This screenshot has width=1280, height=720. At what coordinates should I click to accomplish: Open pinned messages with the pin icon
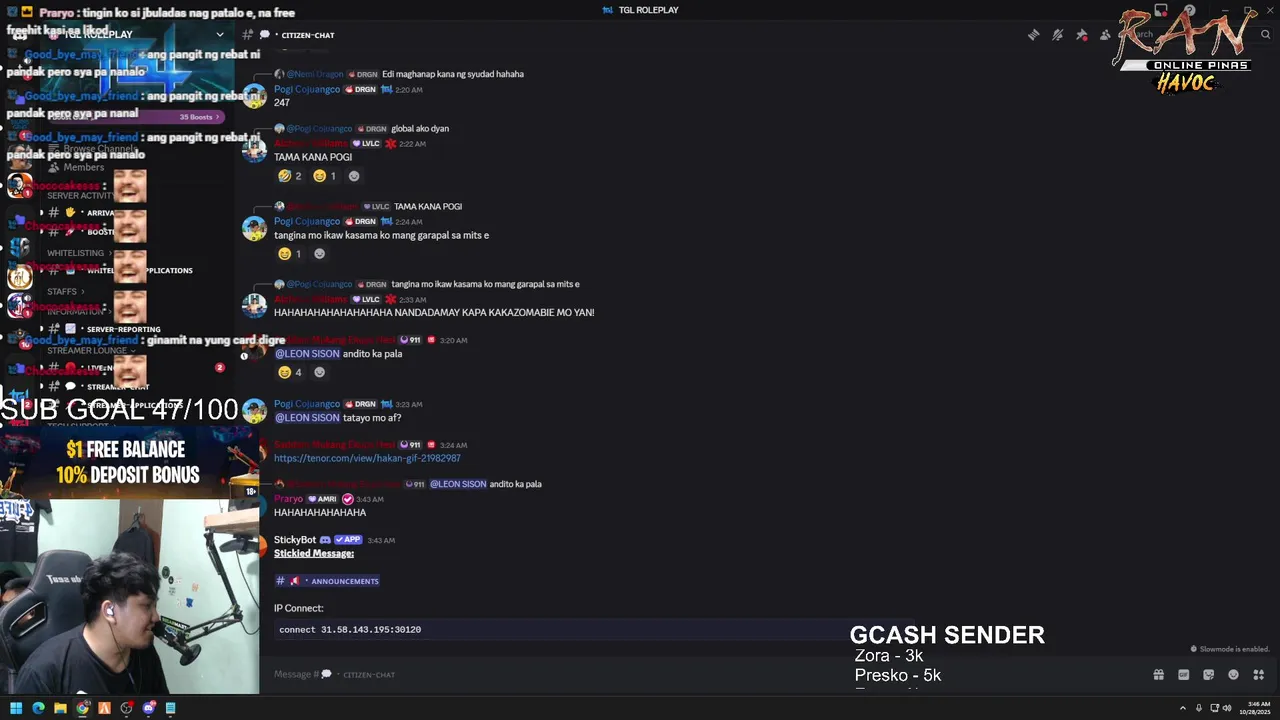[x=1081, y=35]
